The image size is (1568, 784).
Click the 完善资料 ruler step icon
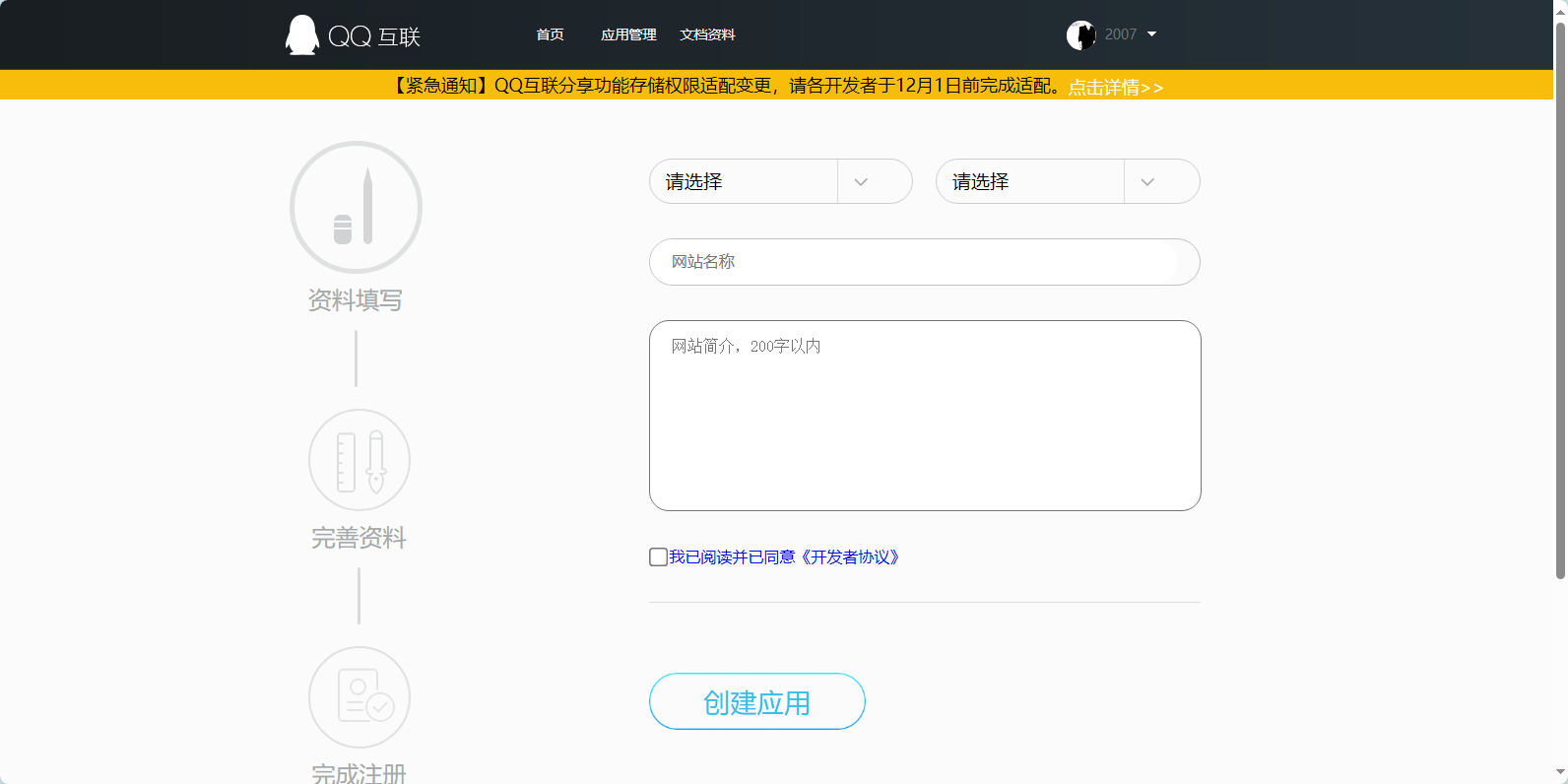(x=359, y=460)
